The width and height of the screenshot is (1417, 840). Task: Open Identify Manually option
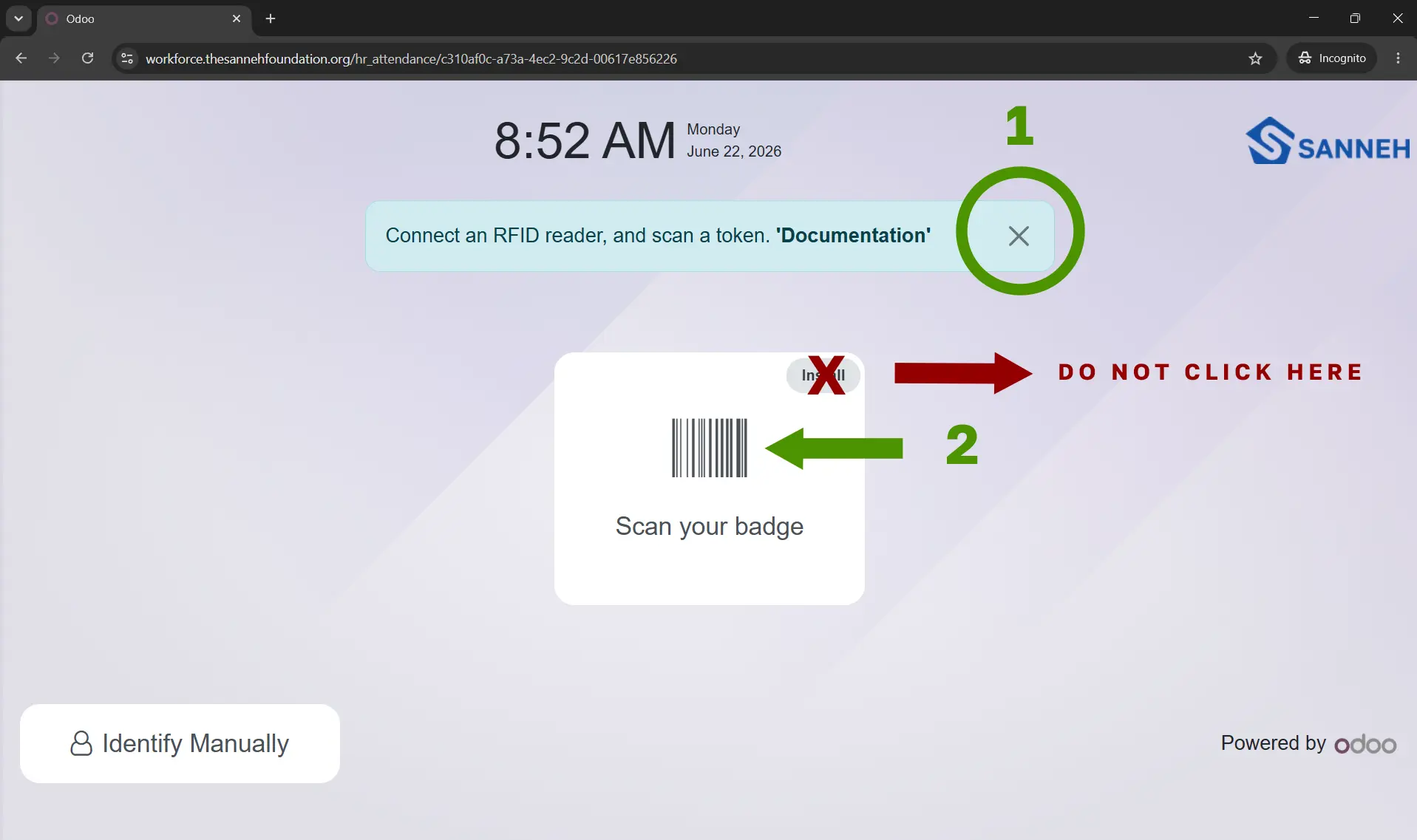[x=180, y=743]
